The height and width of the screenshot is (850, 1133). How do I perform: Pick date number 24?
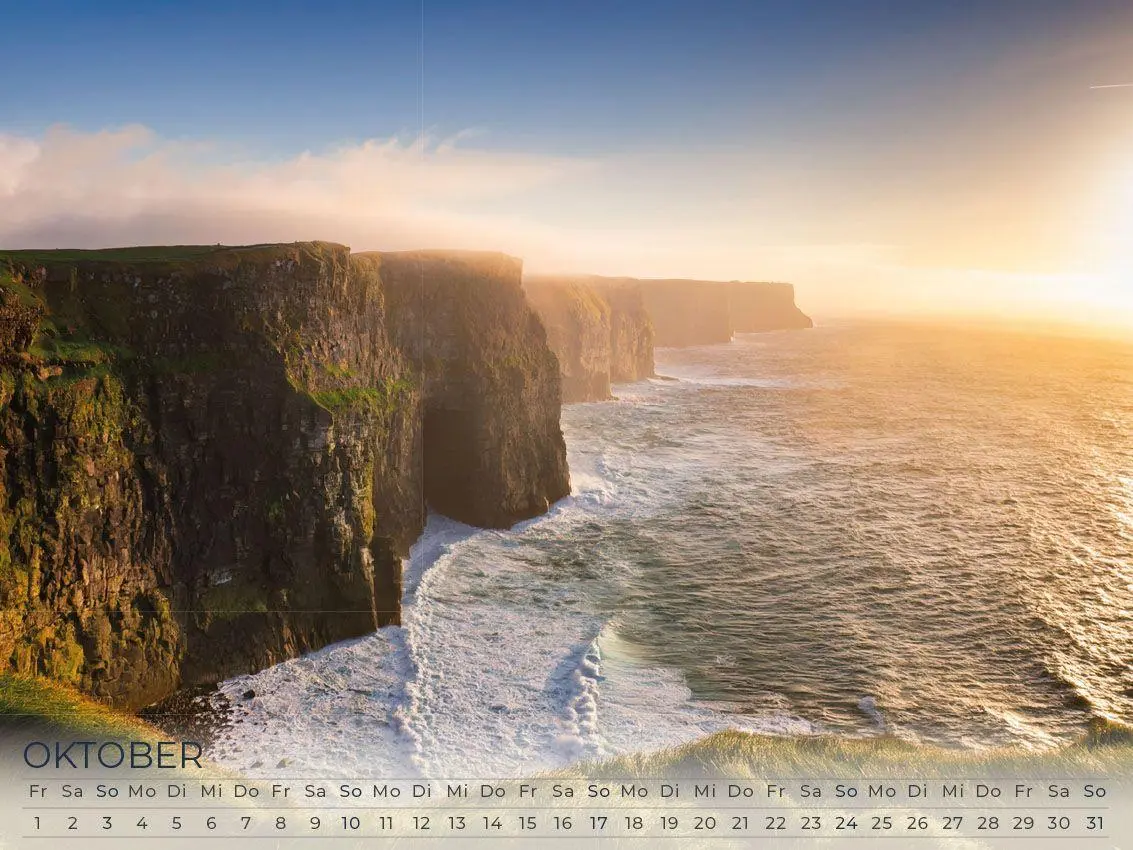point(846,823)
